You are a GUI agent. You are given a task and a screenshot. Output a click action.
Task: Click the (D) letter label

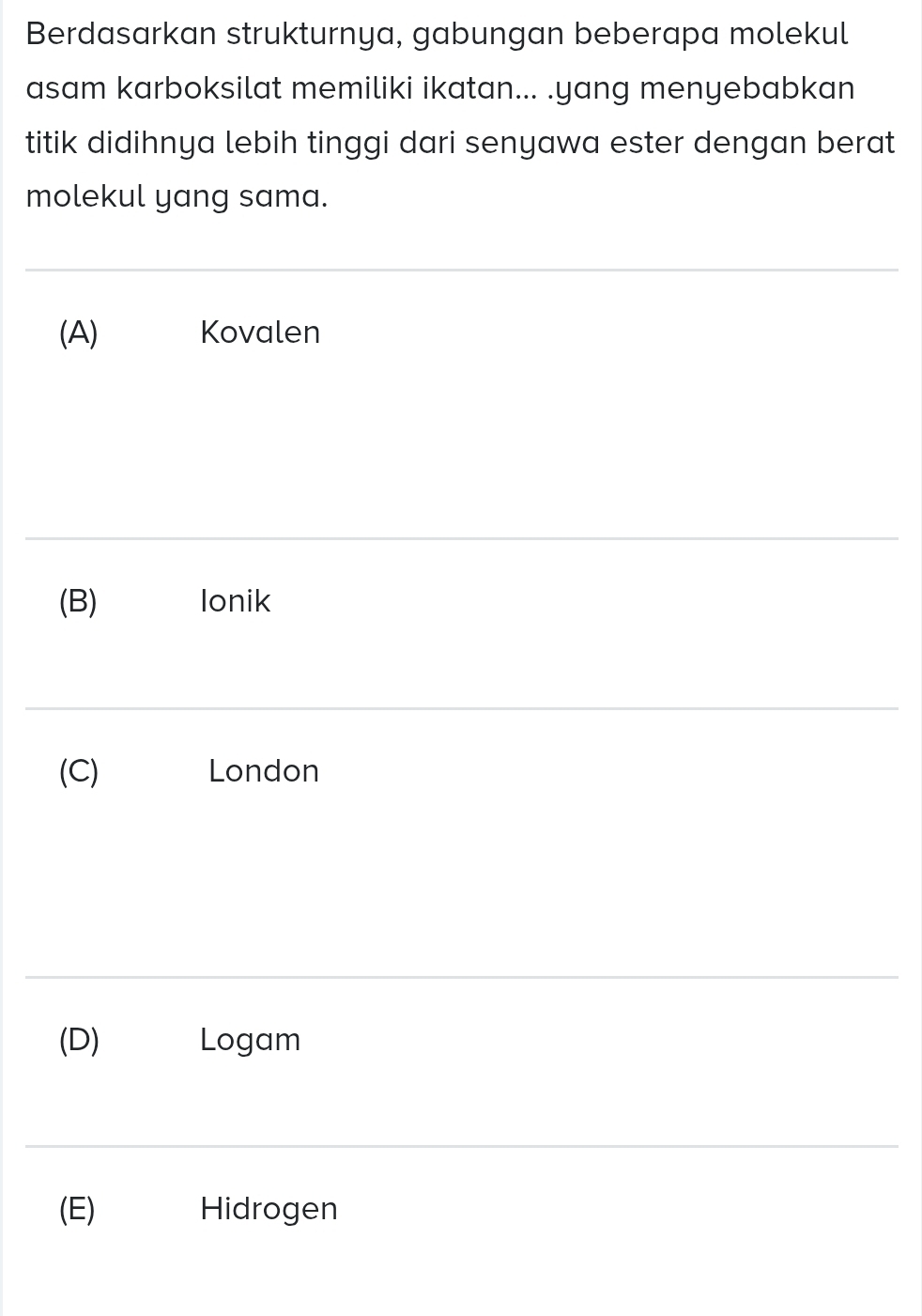tap(79, 1040)
